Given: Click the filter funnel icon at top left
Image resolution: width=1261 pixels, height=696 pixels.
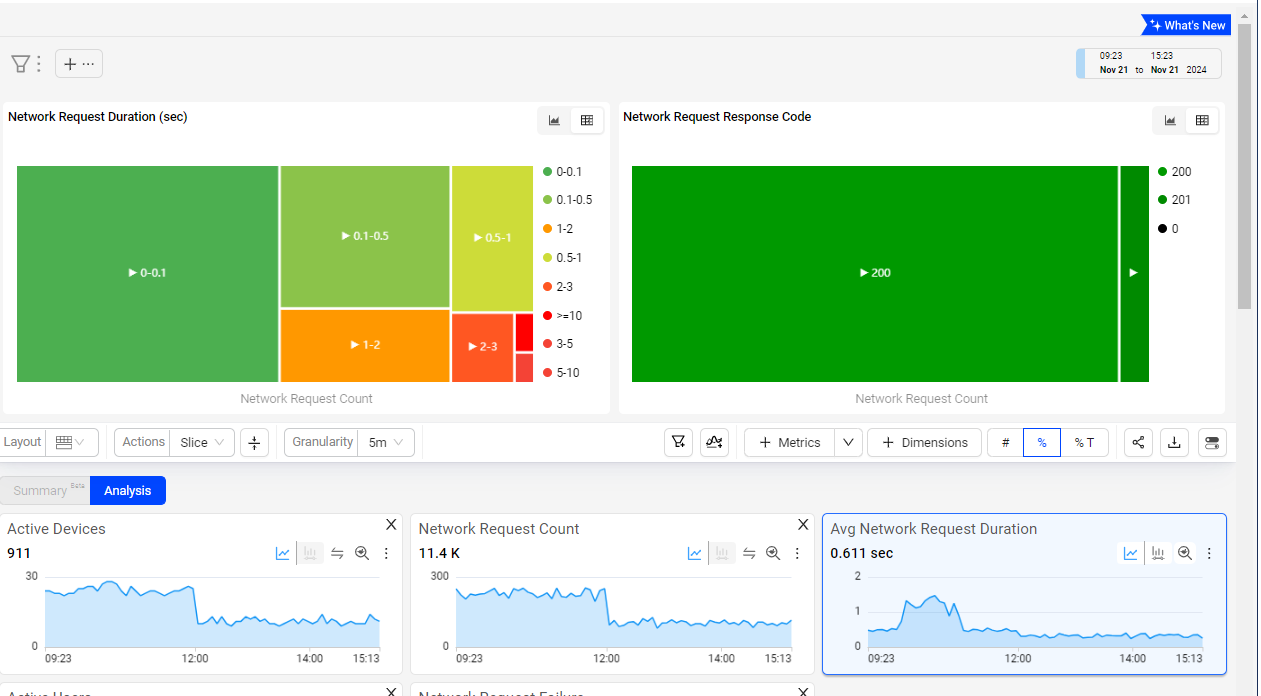Looking at the screenshot, I should 20,64.
